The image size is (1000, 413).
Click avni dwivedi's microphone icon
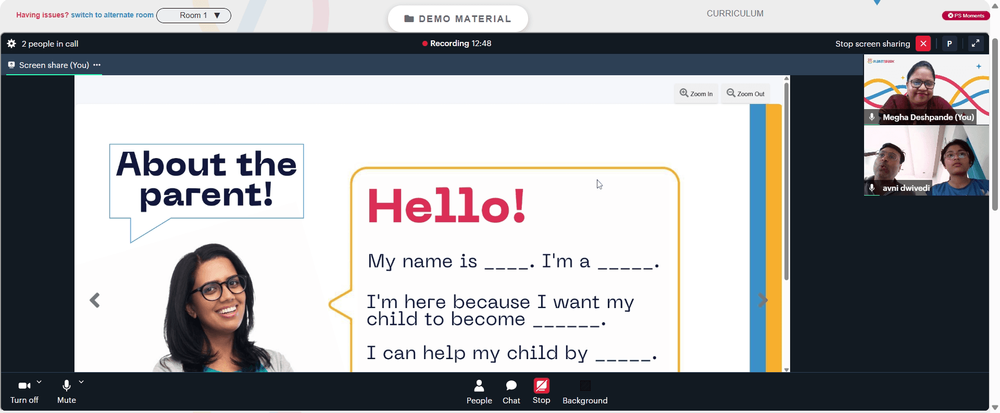[x=872, y=188]
